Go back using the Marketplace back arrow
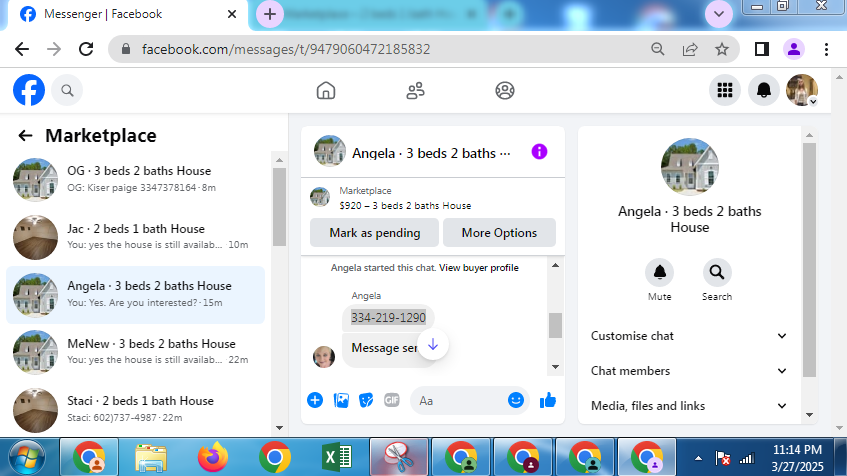The width and height of the screenshot is (847, 476). (25, 136)
